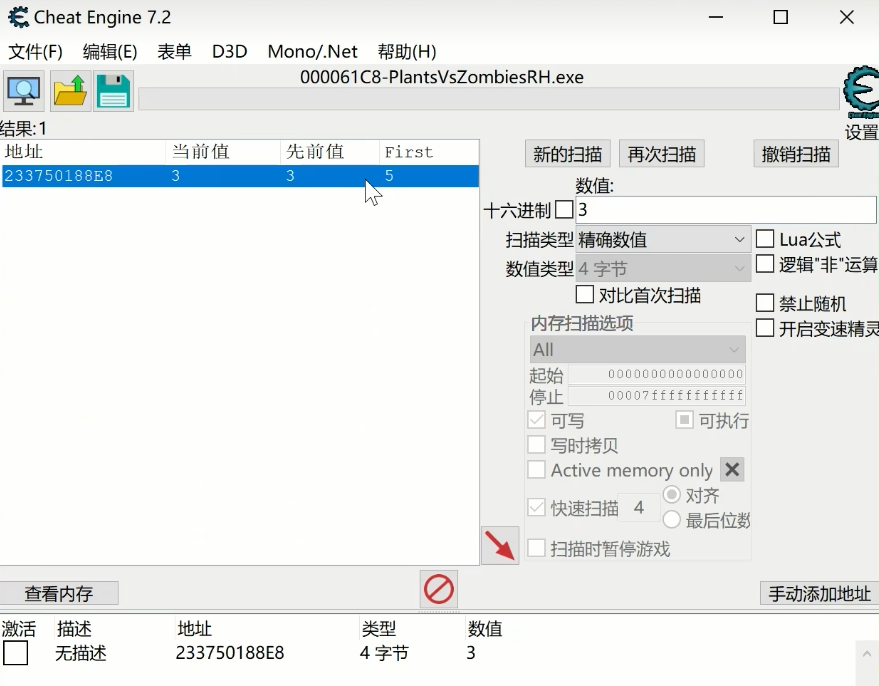Open the 文件(F) menu

click(36, 52)
